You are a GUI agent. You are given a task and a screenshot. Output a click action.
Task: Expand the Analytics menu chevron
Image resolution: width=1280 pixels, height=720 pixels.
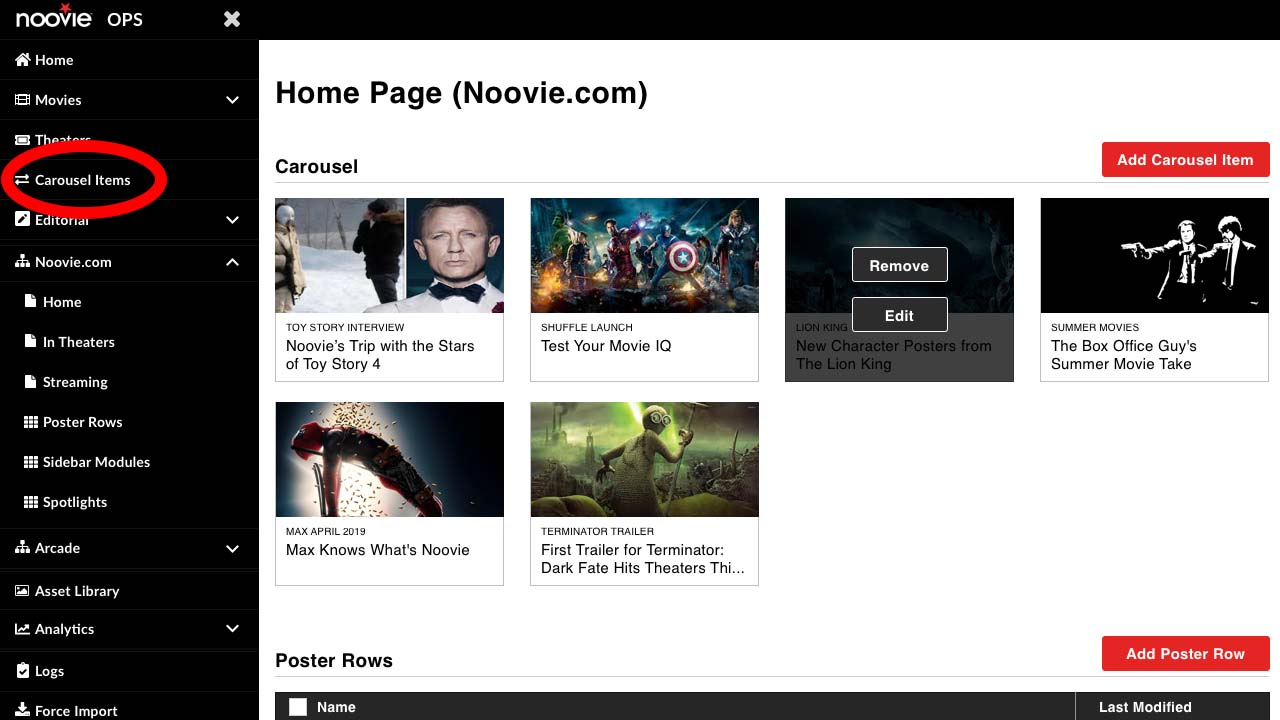pos(232,629)
